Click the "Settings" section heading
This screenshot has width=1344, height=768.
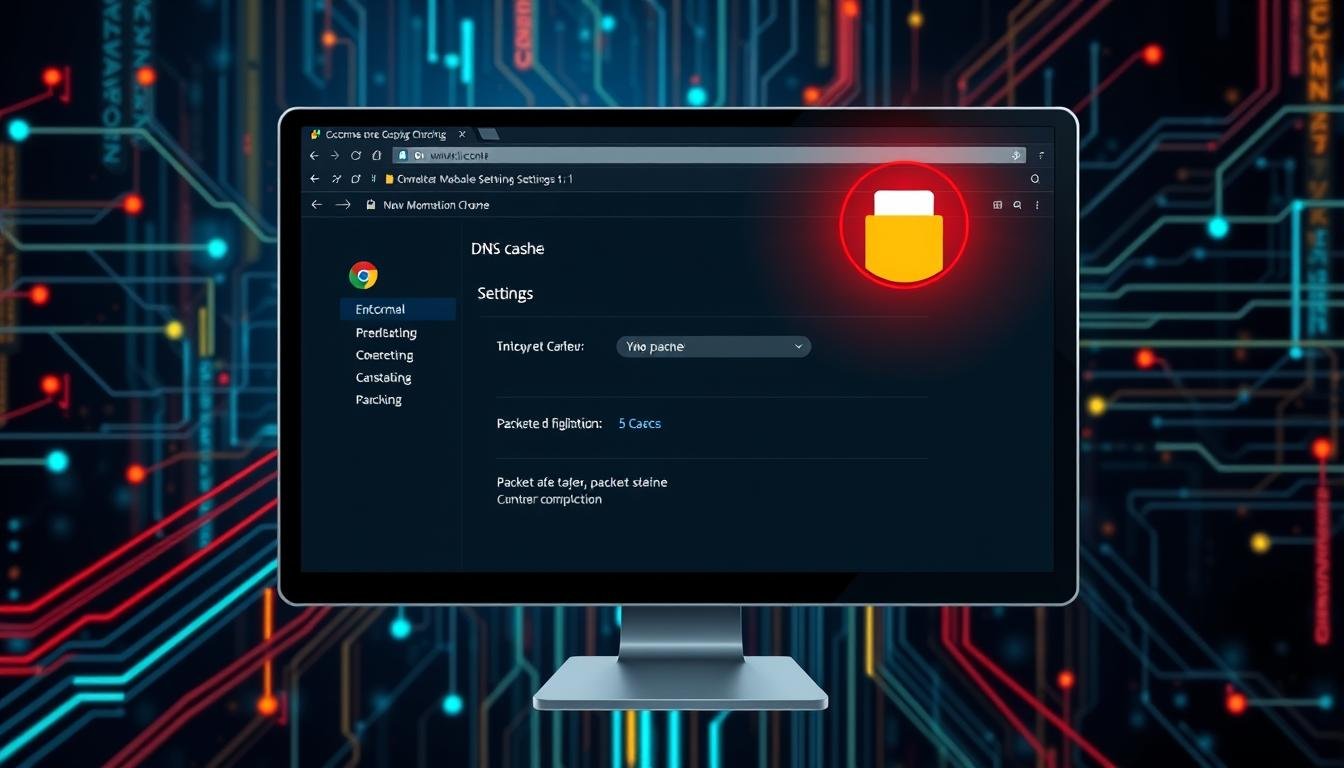pyautogui.click(x=505, y=293)
